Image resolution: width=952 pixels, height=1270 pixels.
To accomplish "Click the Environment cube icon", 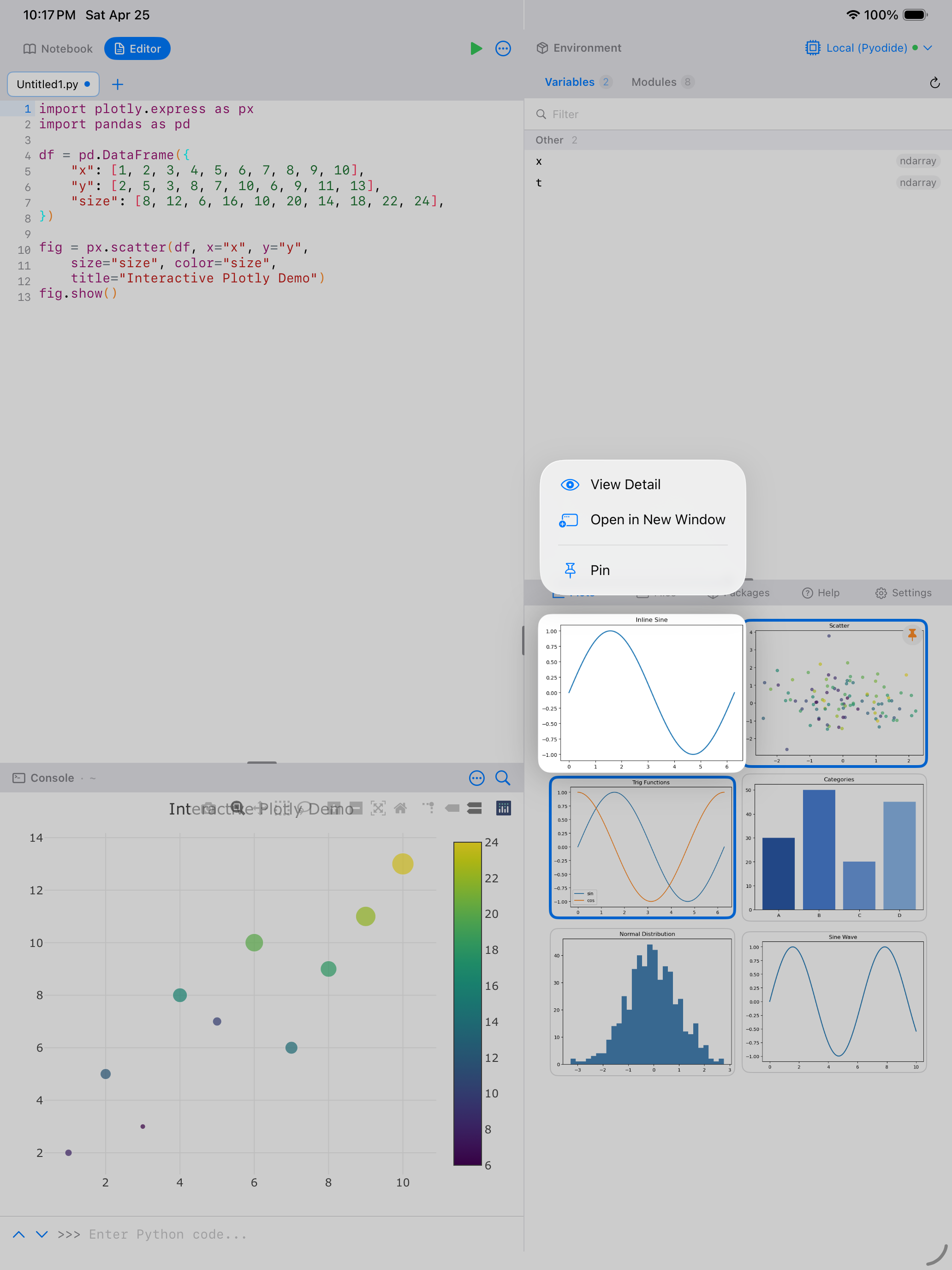I will 542,48.
